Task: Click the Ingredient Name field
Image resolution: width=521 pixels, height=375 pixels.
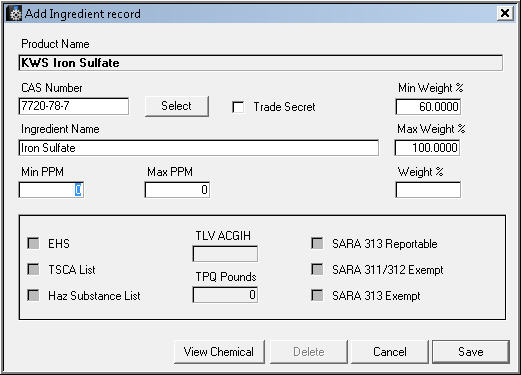Action: pyautogui.click(x=199, y=148)
